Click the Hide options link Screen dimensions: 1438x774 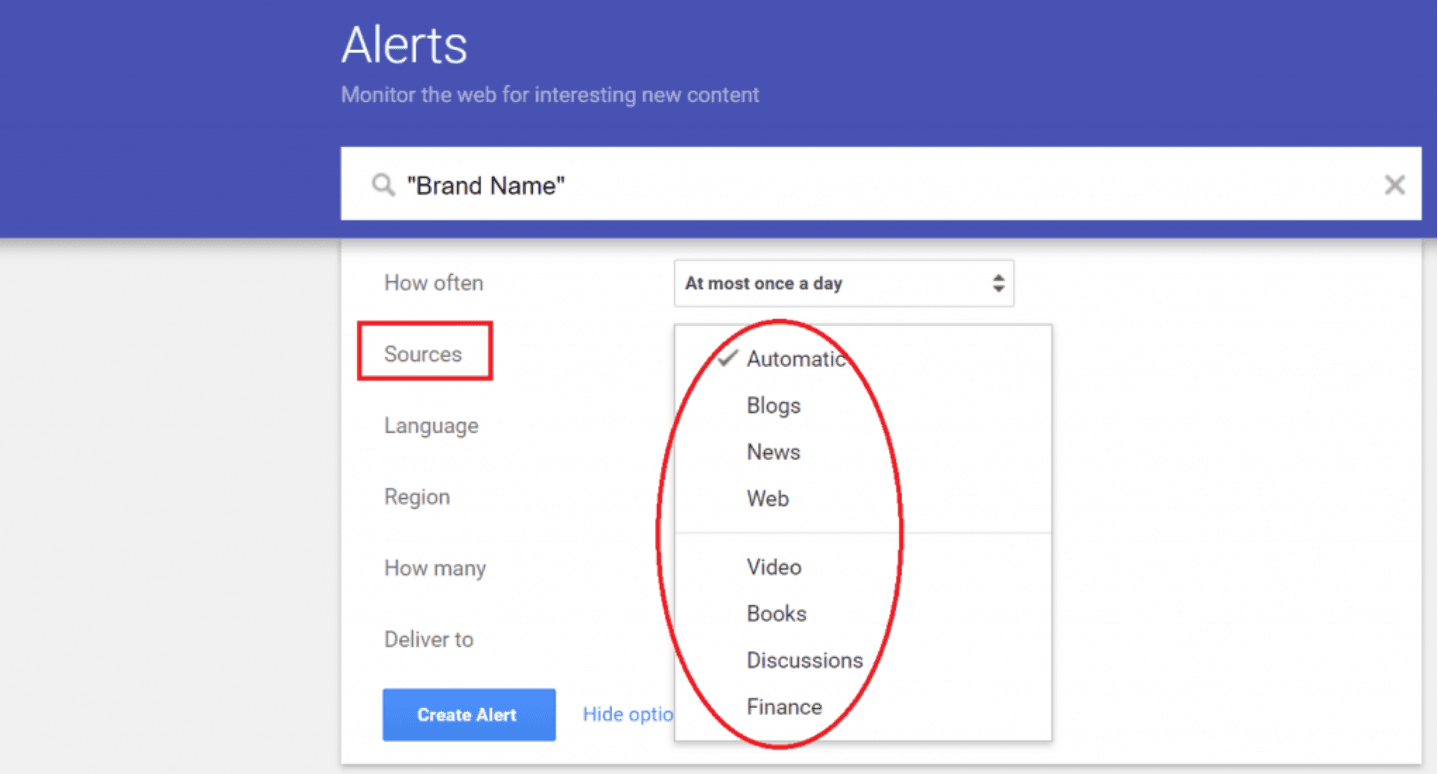point(627,714)
